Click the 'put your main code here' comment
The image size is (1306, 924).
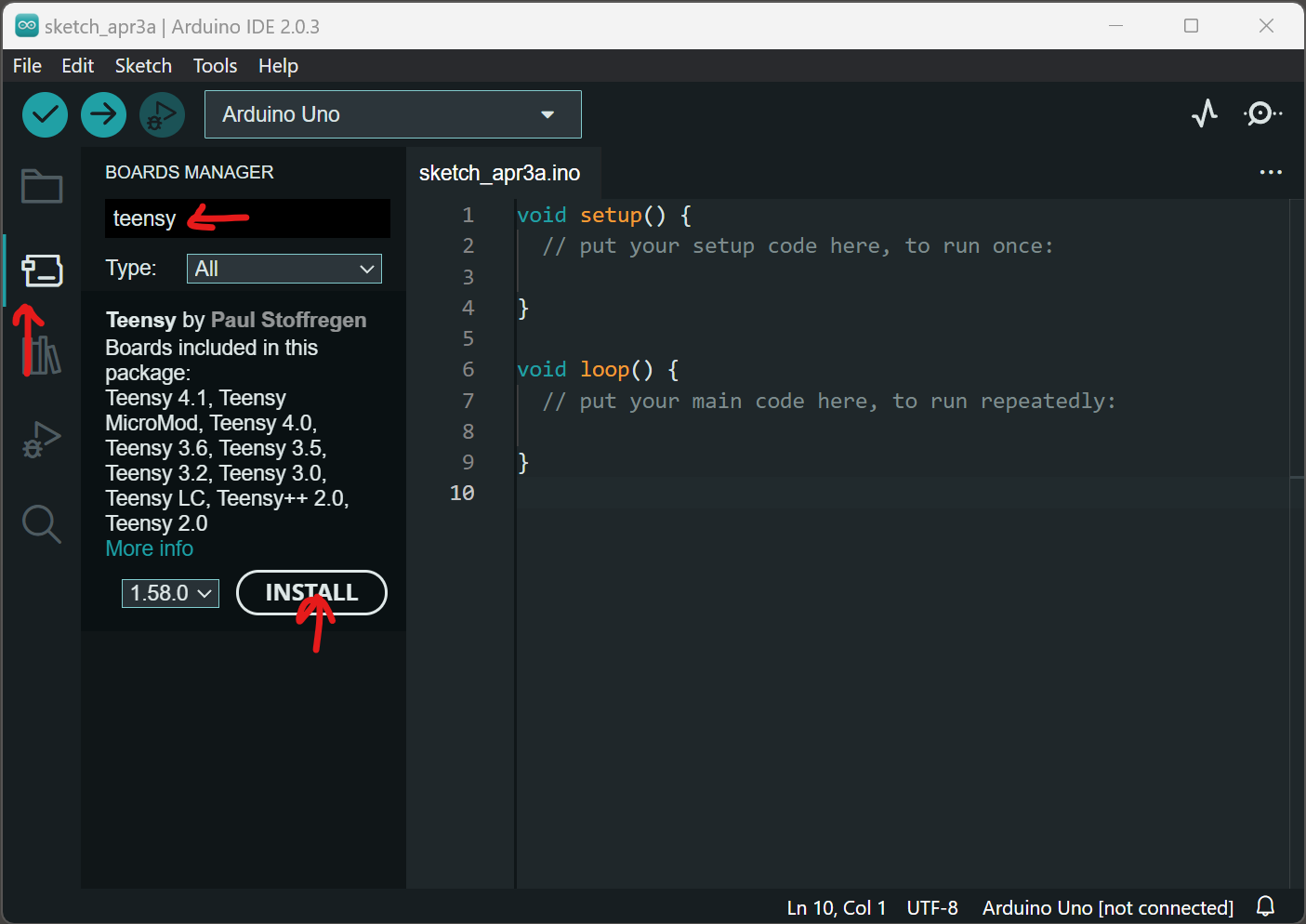pyautogui.click(x=828, y=402)
